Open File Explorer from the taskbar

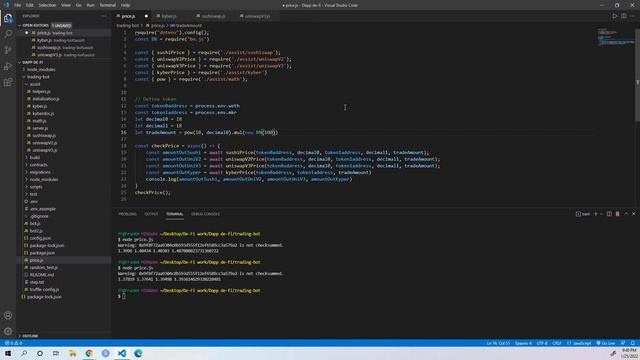point(73,353)
